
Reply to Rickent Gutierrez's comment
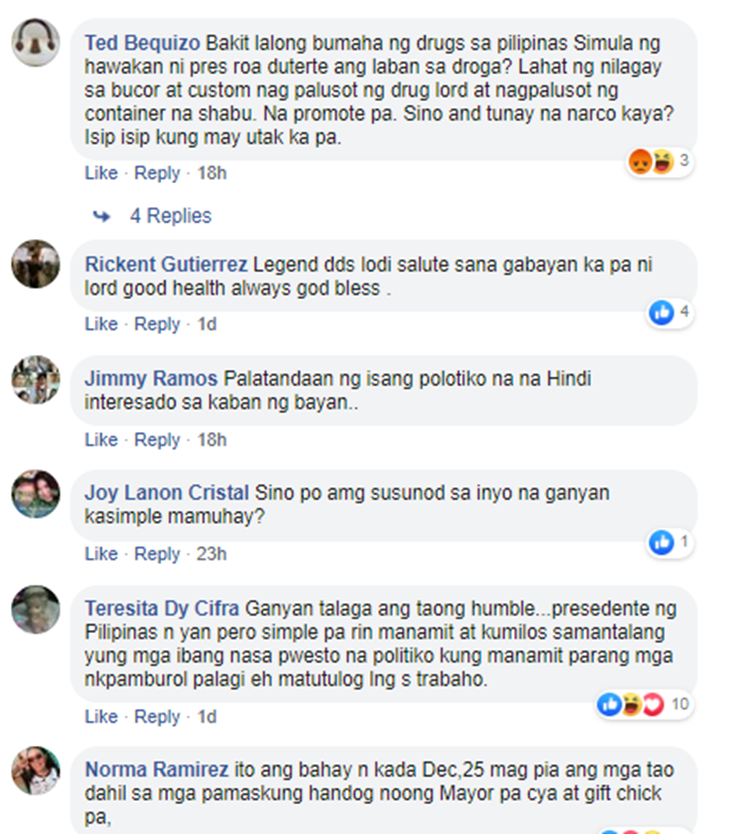click(x=157, y=324)
